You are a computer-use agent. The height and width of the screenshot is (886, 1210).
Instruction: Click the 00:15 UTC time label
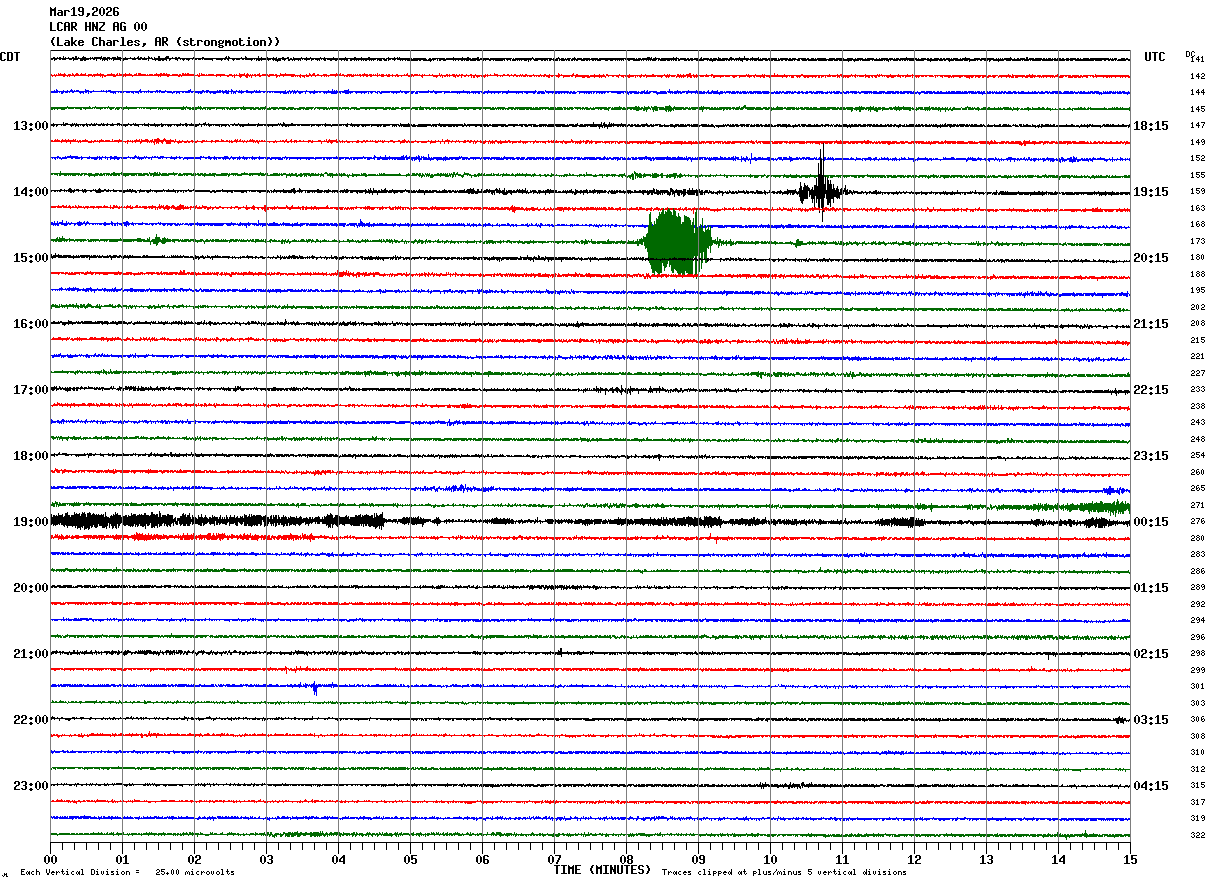coord(1151,522)
